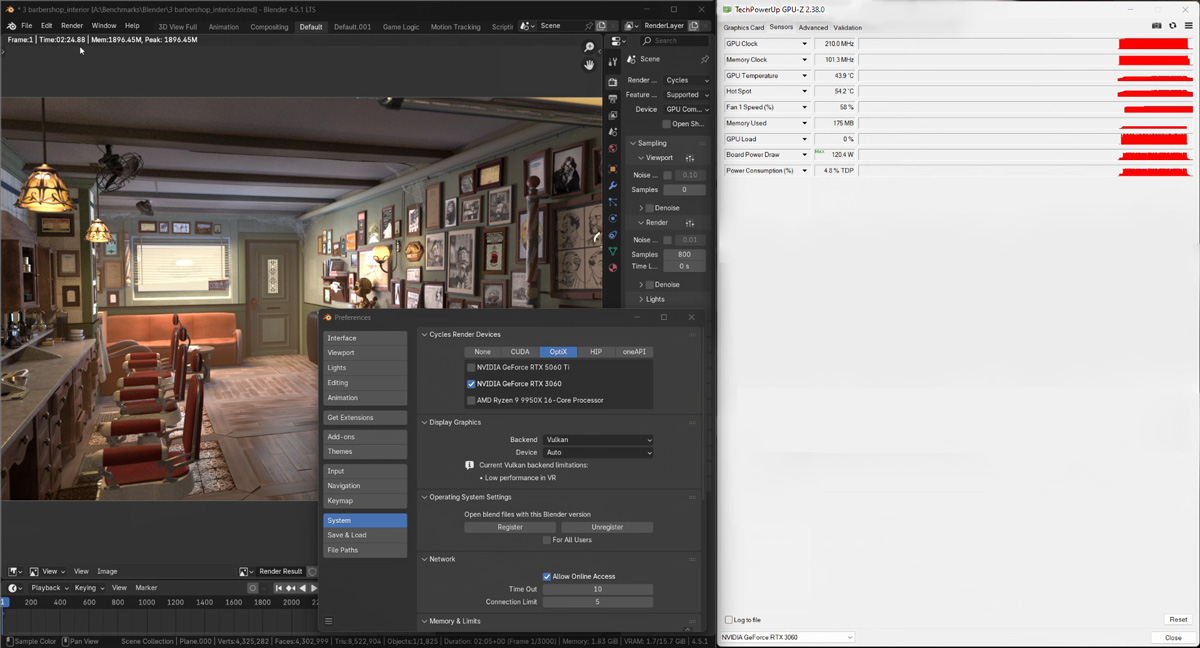Click the GPU-Z refresh icon

pos(1172,26)
